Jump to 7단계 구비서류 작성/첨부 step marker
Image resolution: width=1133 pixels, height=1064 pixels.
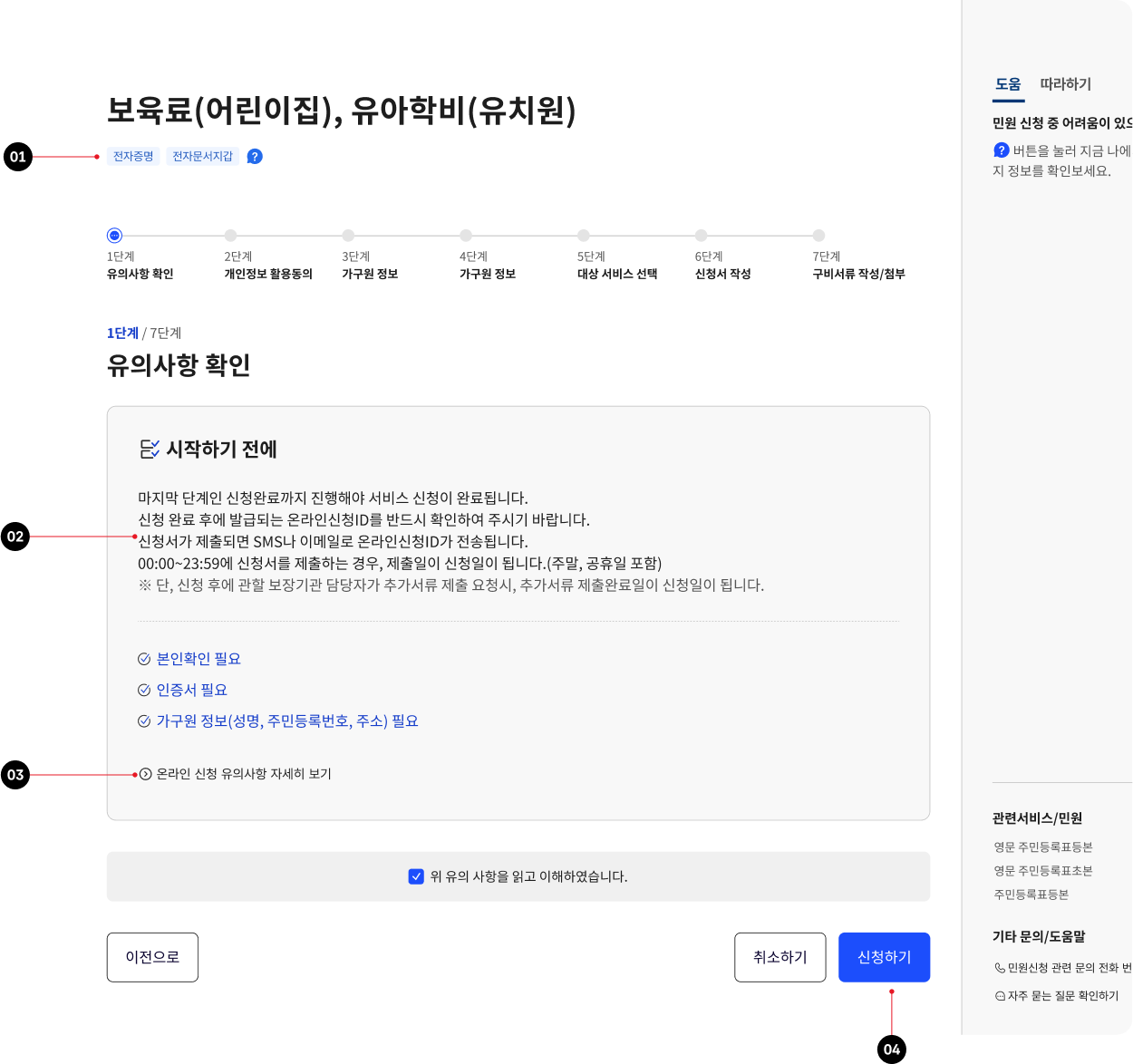coord(818,236)
